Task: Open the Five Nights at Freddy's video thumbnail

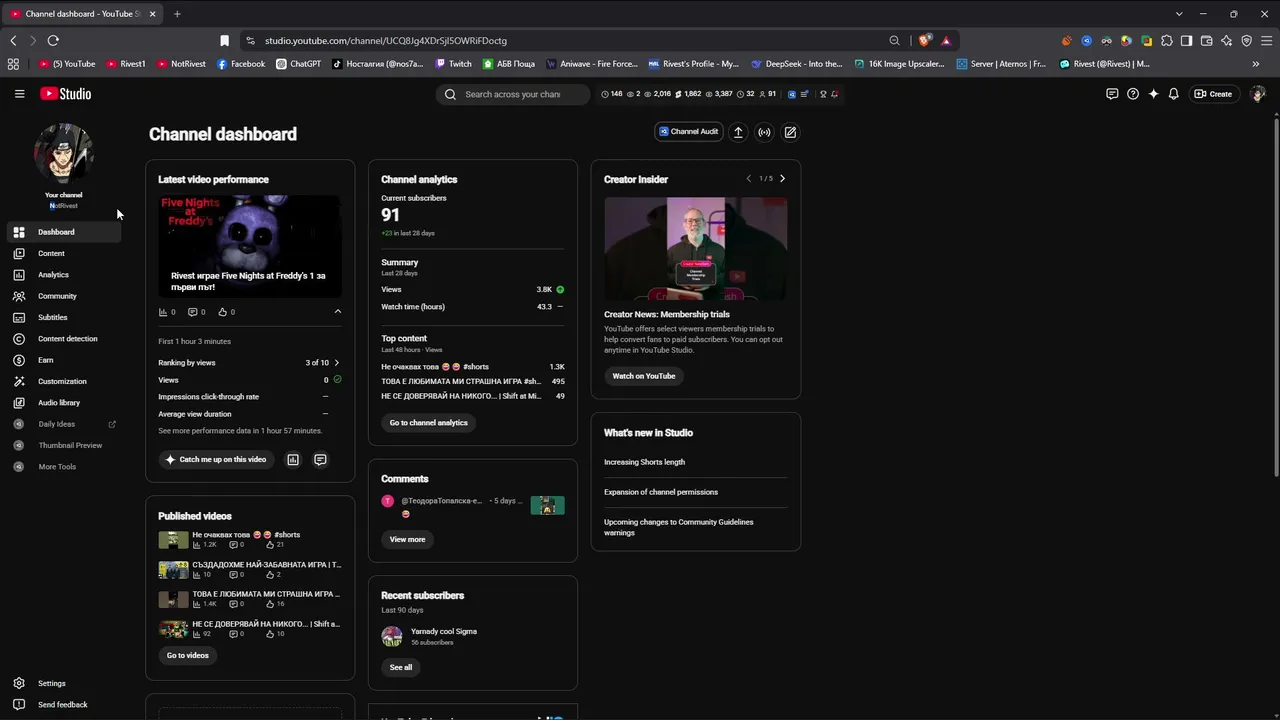Action: (x=250, y=246)
